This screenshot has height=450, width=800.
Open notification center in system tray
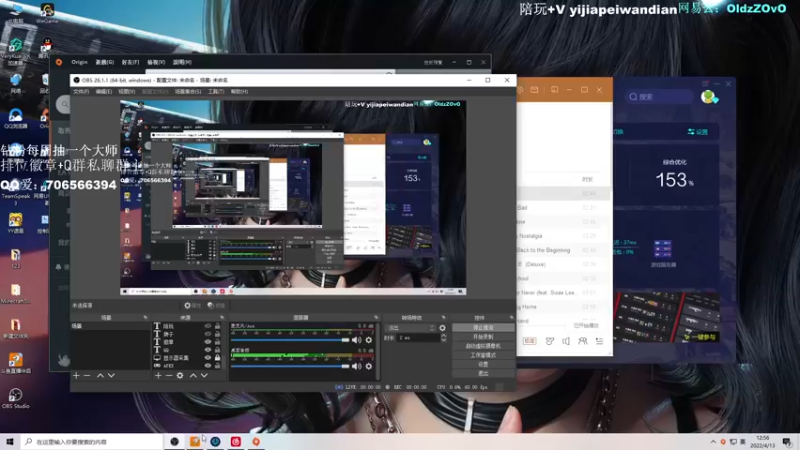787,442
